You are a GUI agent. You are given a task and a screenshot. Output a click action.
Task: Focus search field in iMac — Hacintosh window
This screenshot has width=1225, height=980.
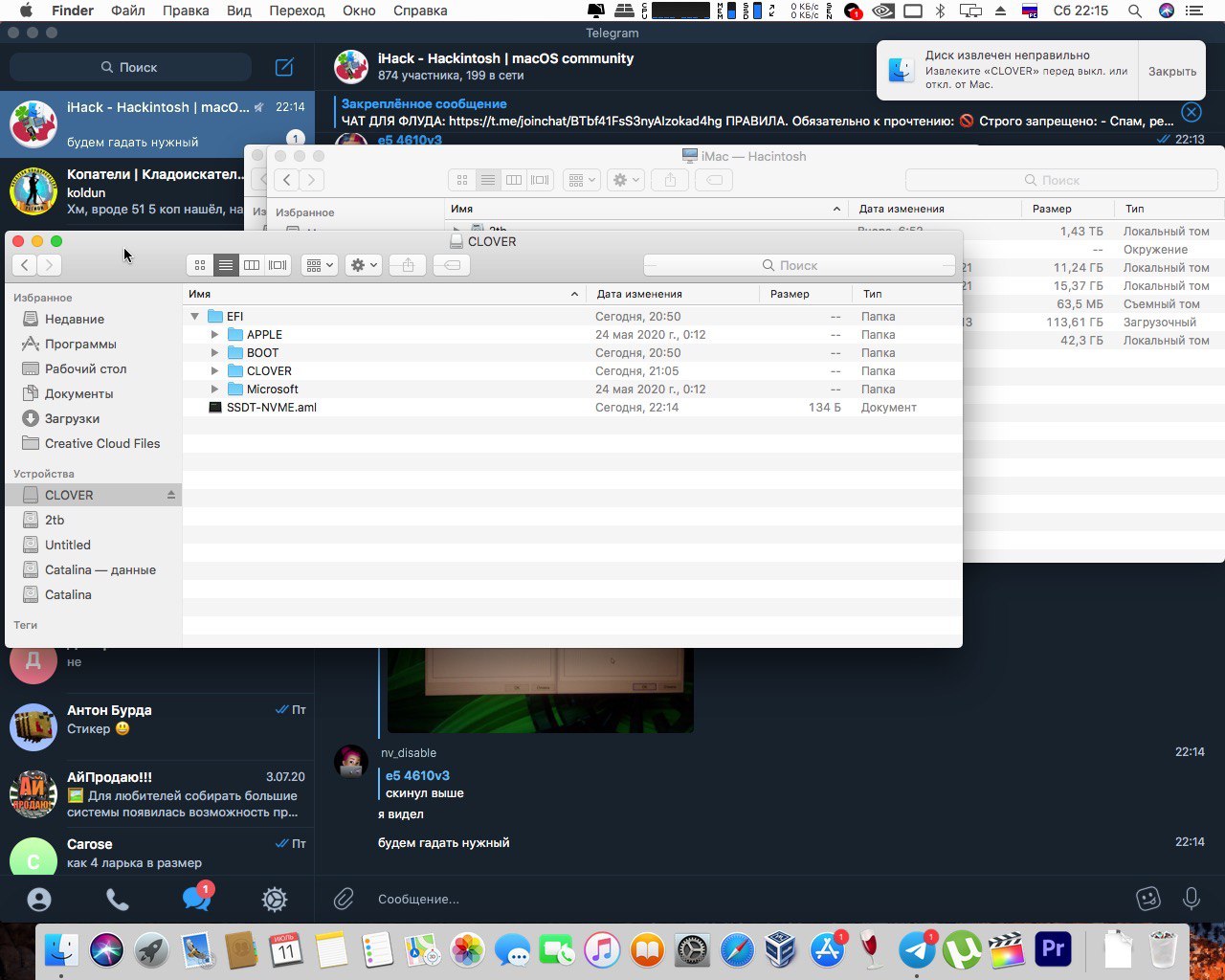[1061, 180]
